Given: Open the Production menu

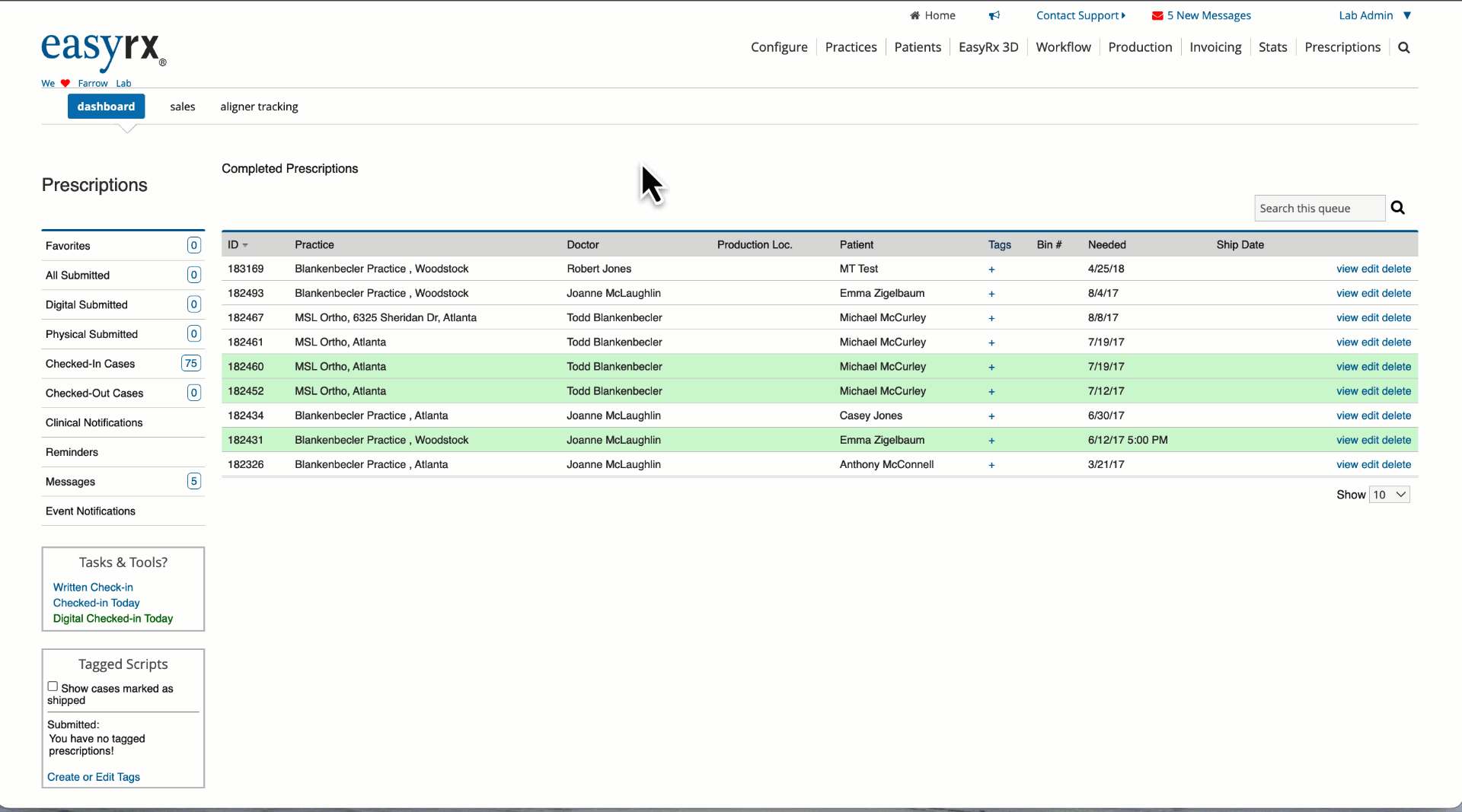Looking at the screenshot, I should (x=1140, y=47).
